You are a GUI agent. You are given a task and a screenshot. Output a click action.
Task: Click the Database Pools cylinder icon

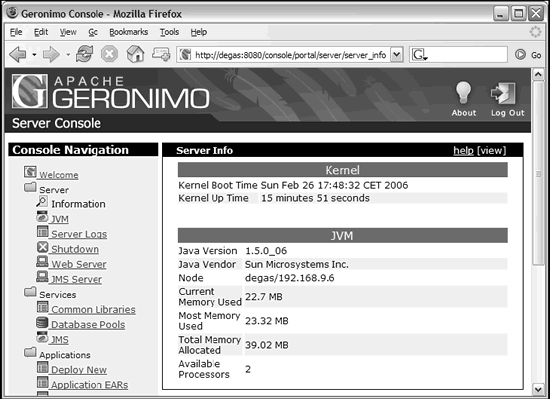[42, 322]
